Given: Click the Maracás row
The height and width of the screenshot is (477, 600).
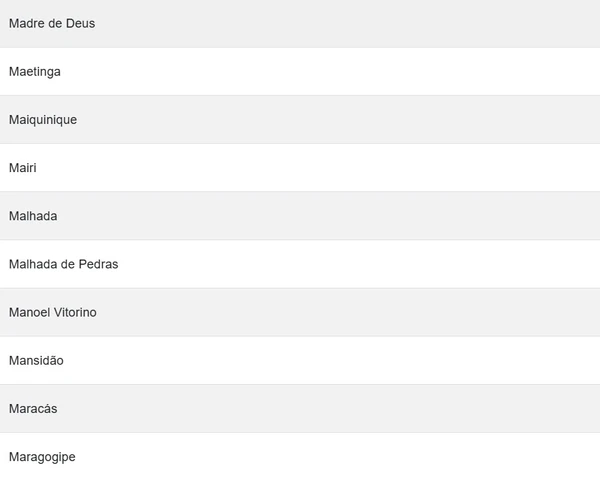Looking at the screenshot, I should pyautogui.click(x=300, y=408).
